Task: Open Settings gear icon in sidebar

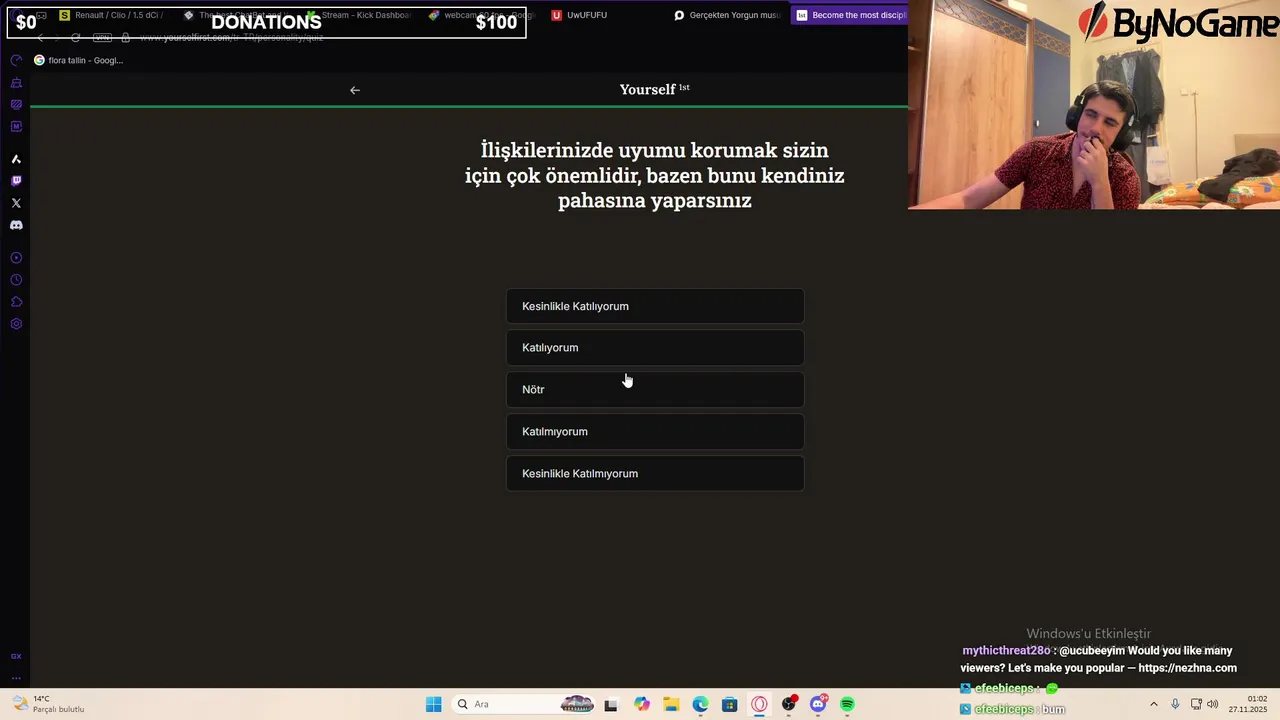Action: click(16, 324)
